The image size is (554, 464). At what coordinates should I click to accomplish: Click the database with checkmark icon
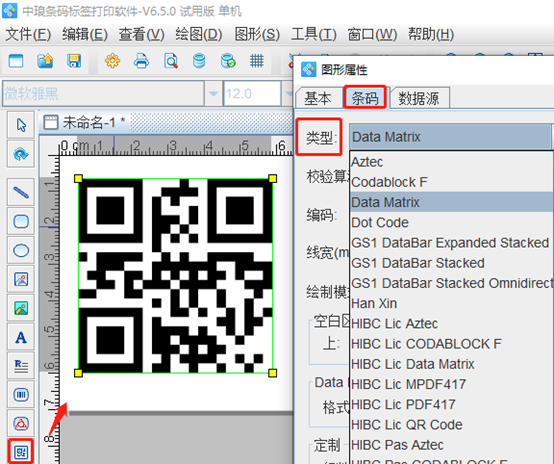(x=228, y=61)
